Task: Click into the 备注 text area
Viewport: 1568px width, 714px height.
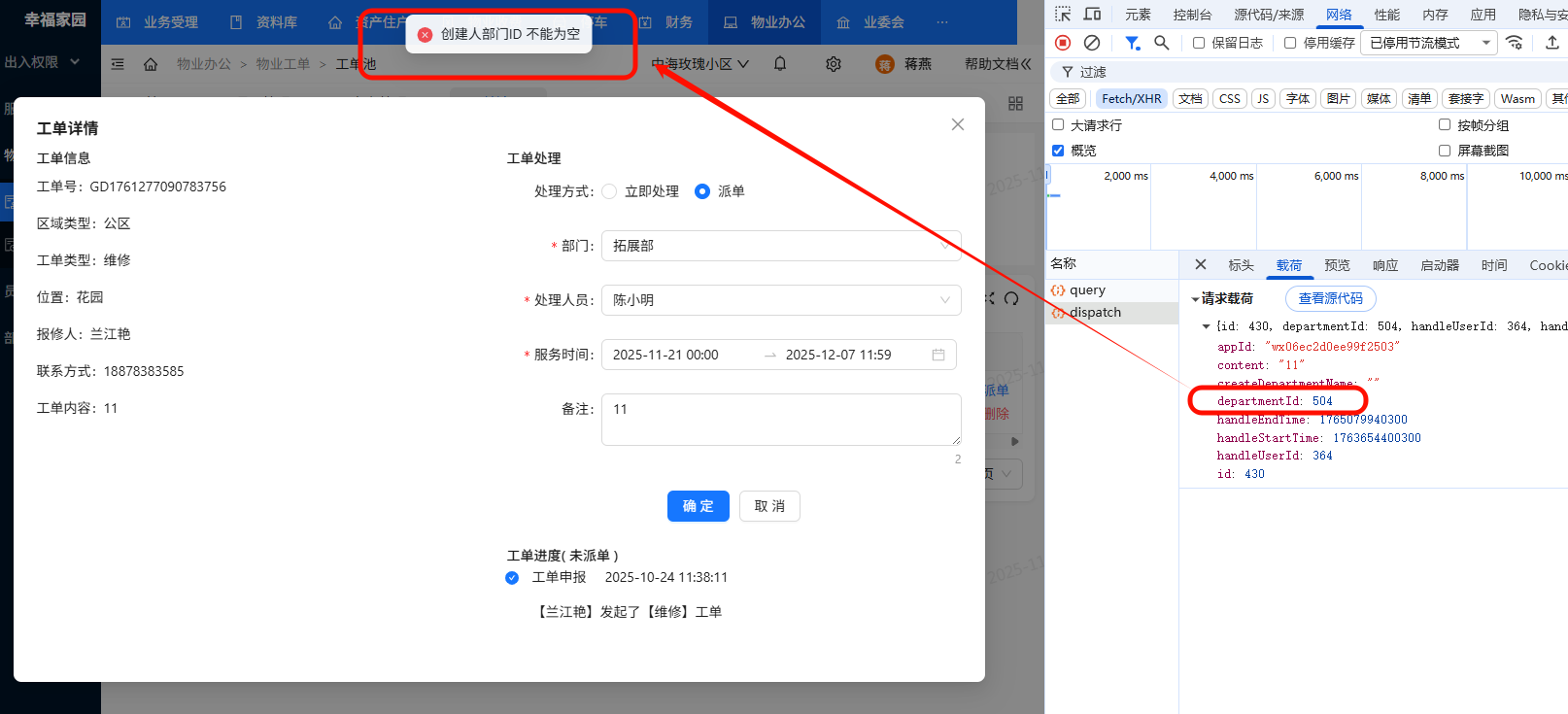Action: pos(780,420)
